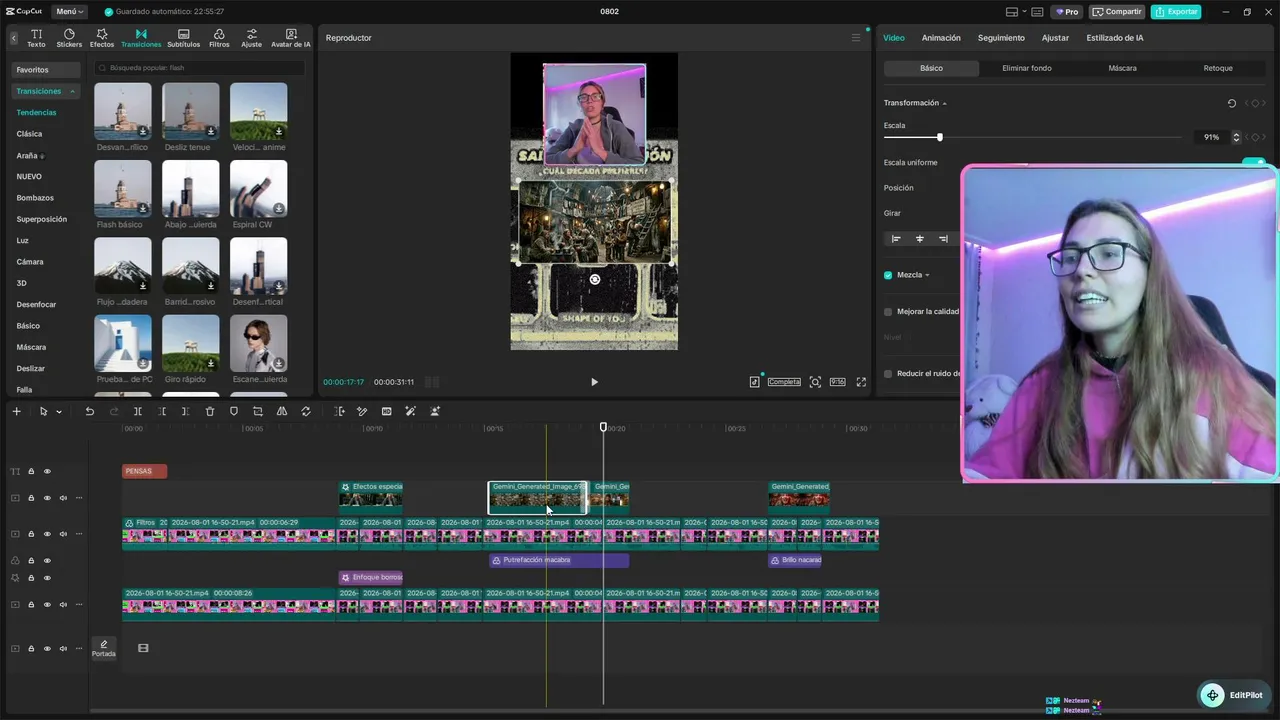Click the add track plus icon

pos(16,411)
